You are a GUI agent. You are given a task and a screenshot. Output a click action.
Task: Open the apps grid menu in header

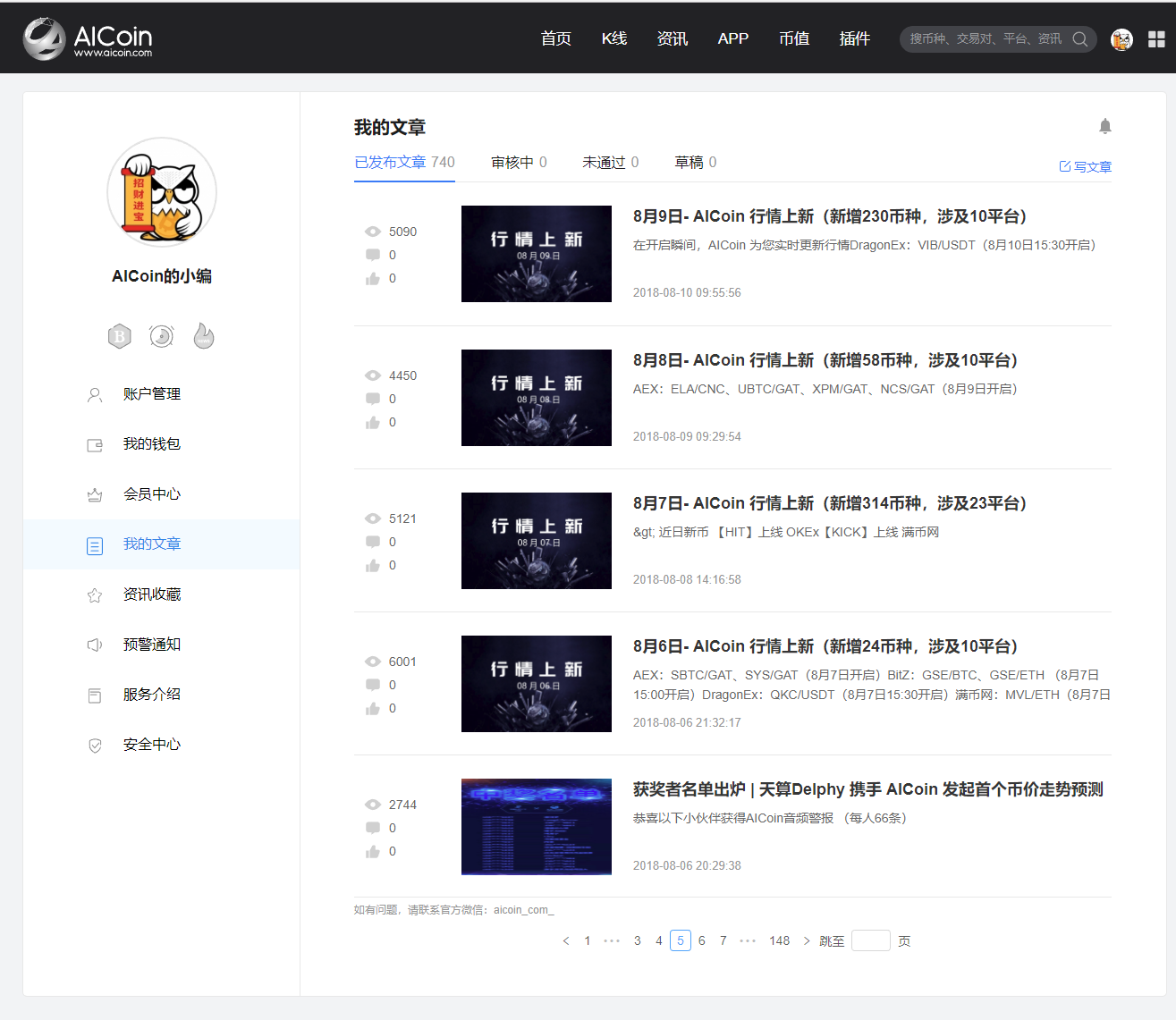[x=1158, y=38]
